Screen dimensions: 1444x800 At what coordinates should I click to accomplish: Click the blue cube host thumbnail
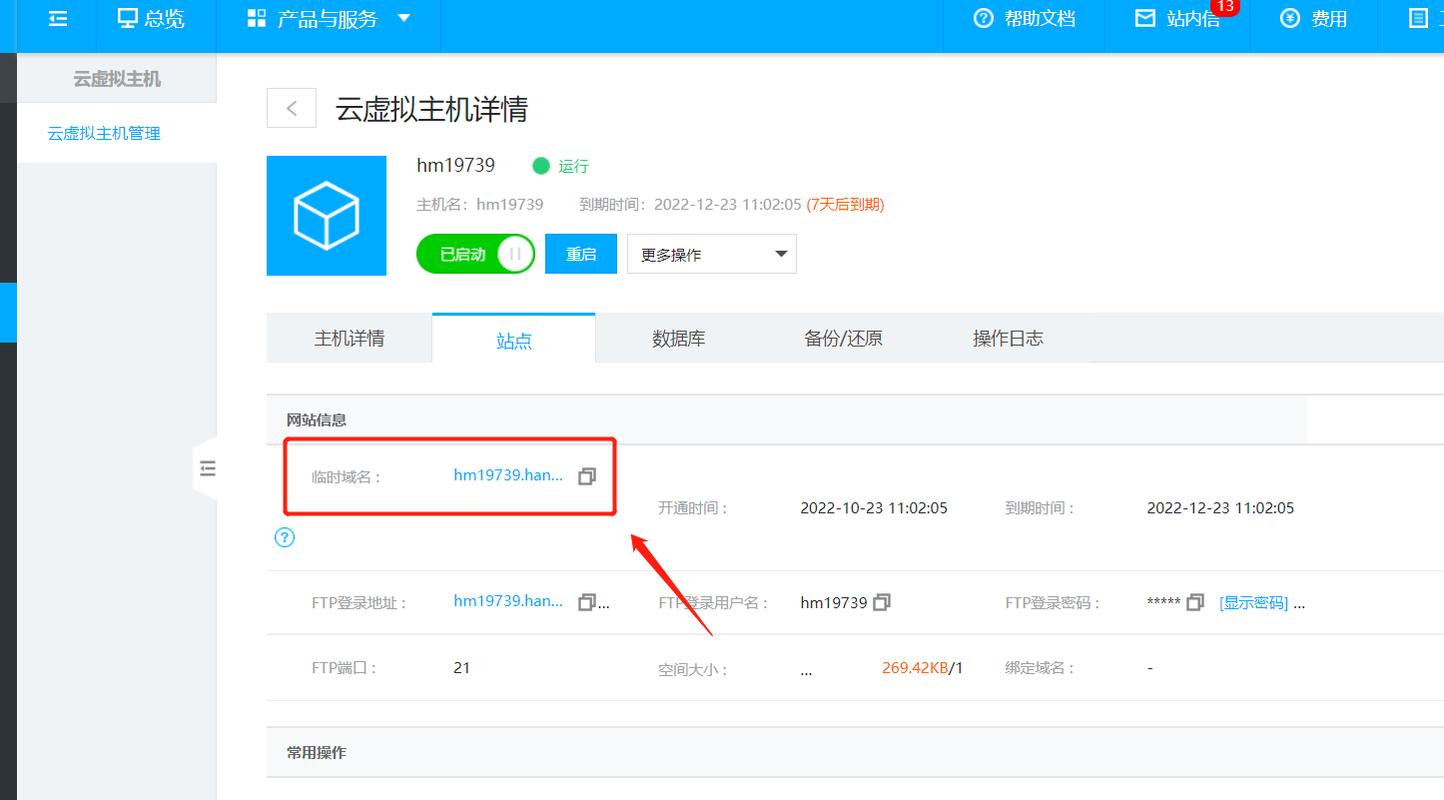click(x=326, y=215)
